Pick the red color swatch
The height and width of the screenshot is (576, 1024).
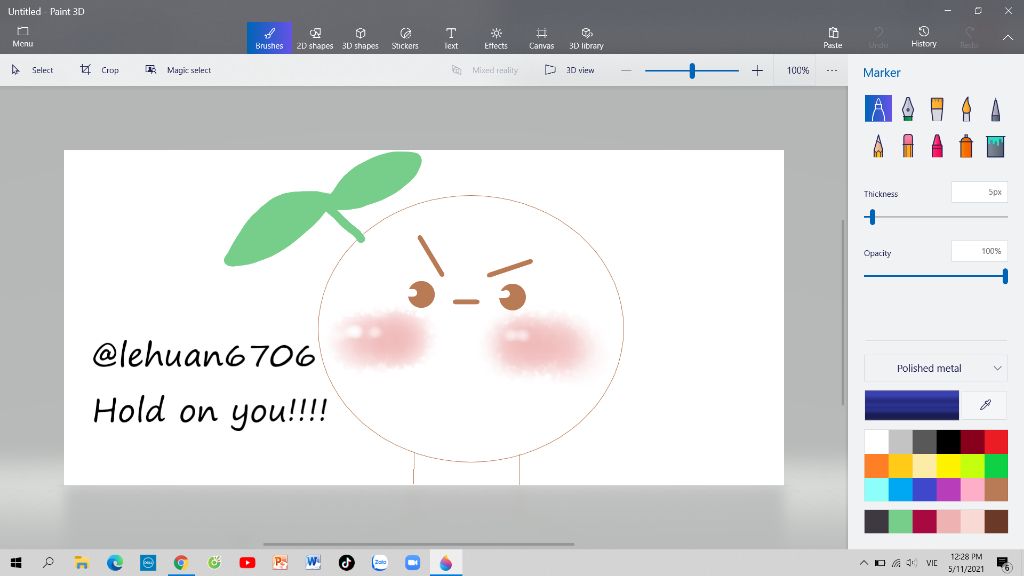[996, 441]
